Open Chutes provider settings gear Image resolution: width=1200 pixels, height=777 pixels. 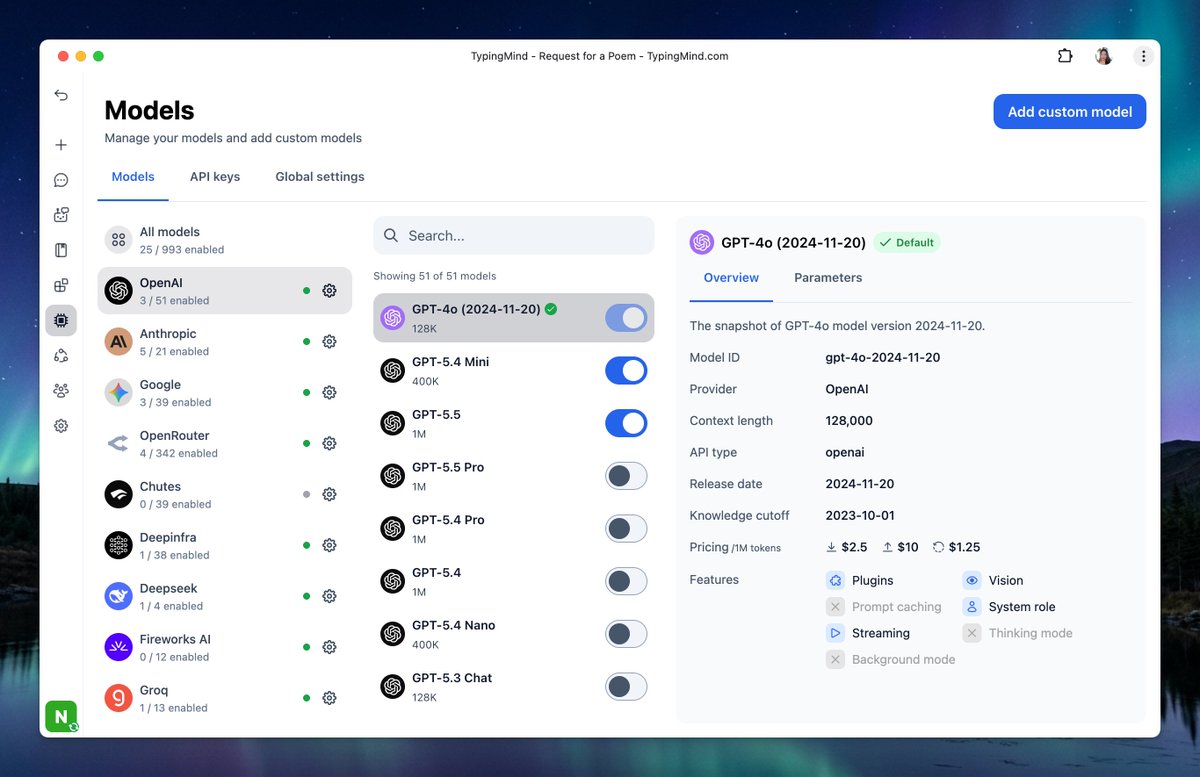click(x=329, y=494)
